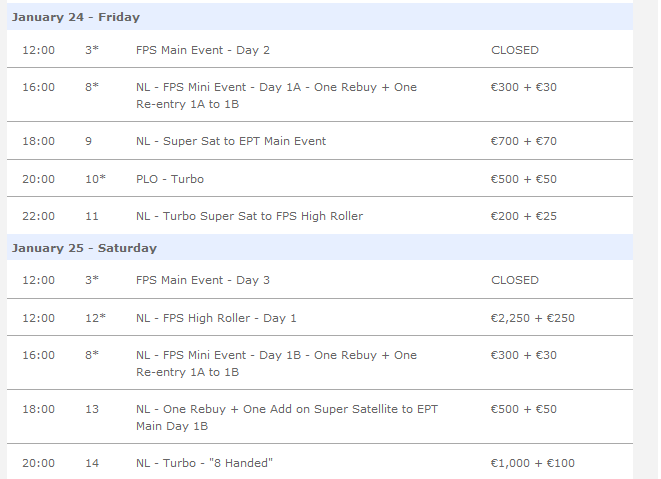The width and height of the screenshot is (661, 479).
Task: Click One Rebuy + One Add on Super Satellite event
Action: (287, 417)
